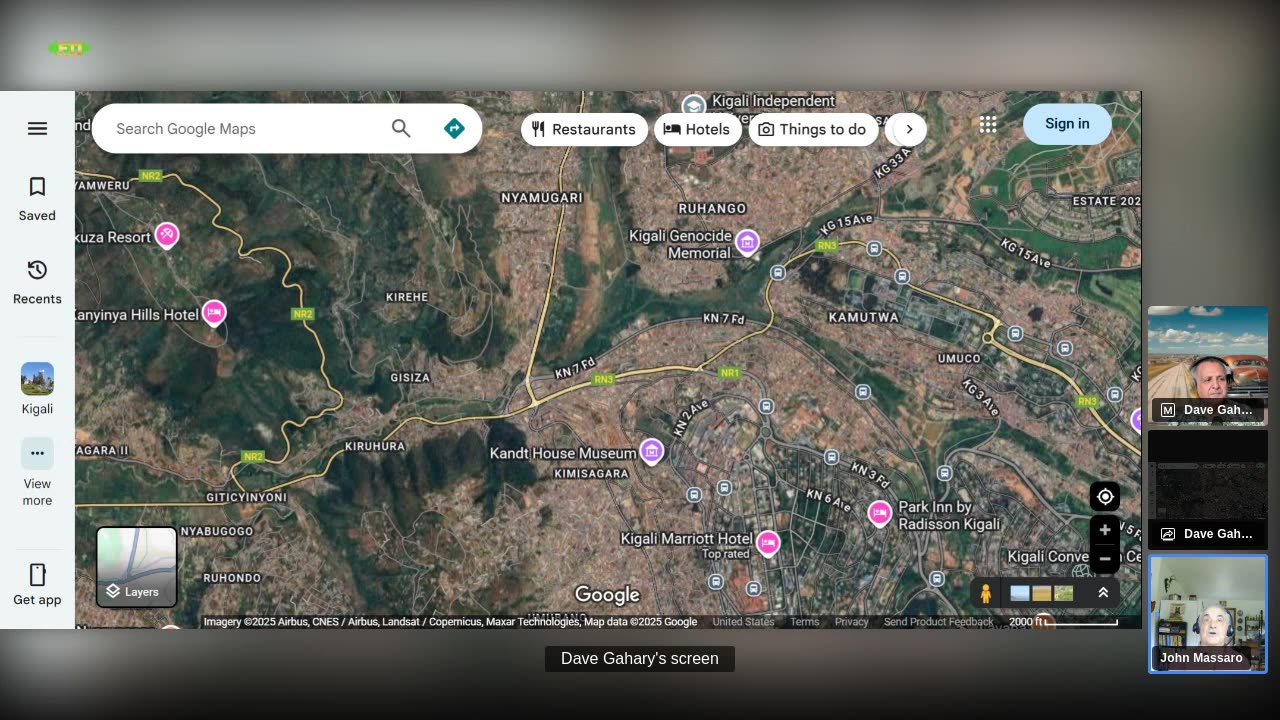Open the Google apps grid
The height and width of the screenshot is (720, 1280).
click(988, 124)
